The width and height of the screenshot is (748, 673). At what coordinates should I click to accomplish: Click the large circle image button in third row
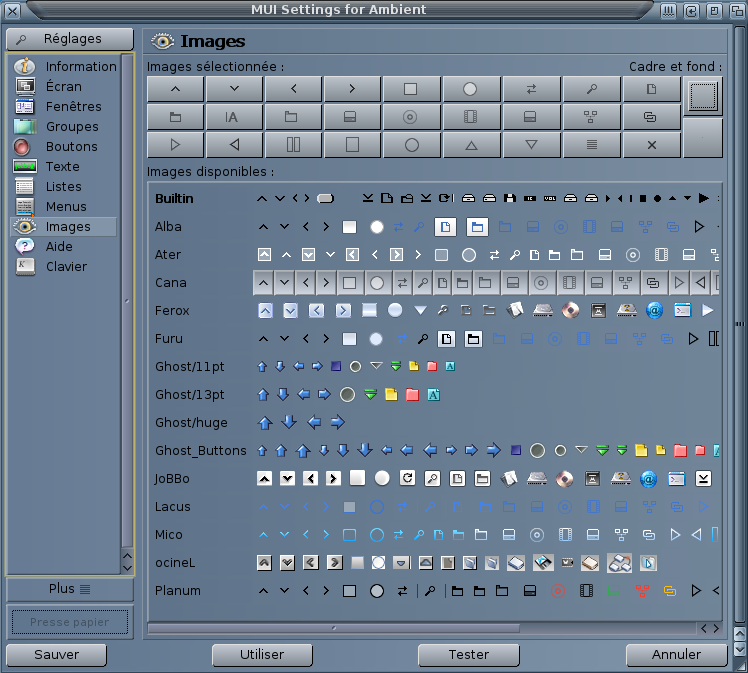pos(411,145)
